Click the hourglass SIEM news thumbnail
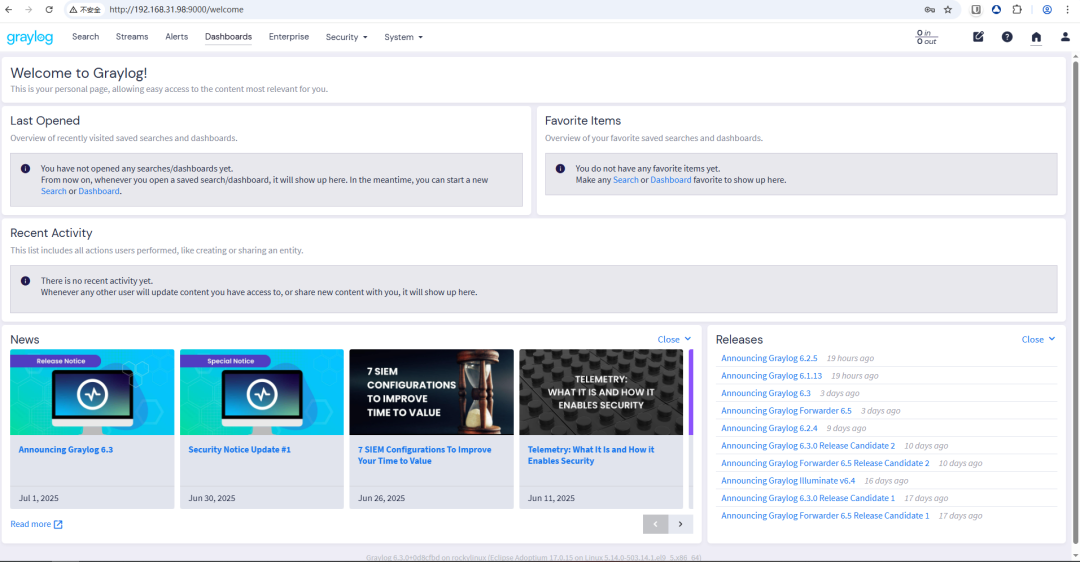The image size is (1080, 562). pyautogui.click(x=431, y=392)
